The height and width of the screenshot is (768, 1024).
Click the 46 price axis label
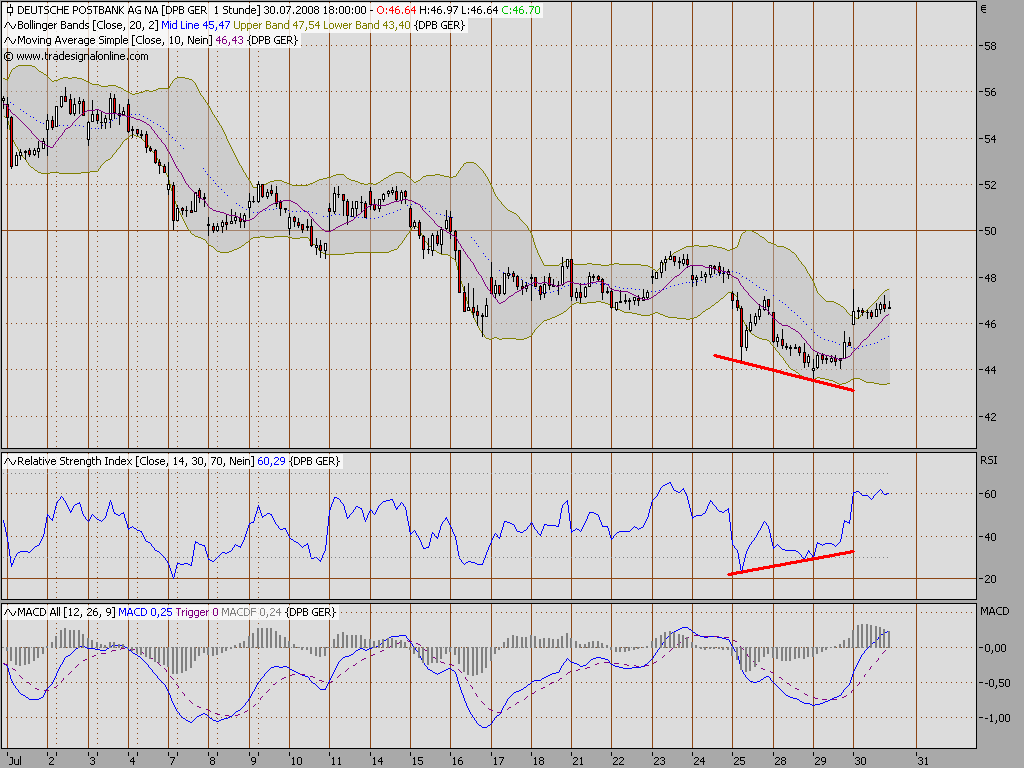[990, 324]
